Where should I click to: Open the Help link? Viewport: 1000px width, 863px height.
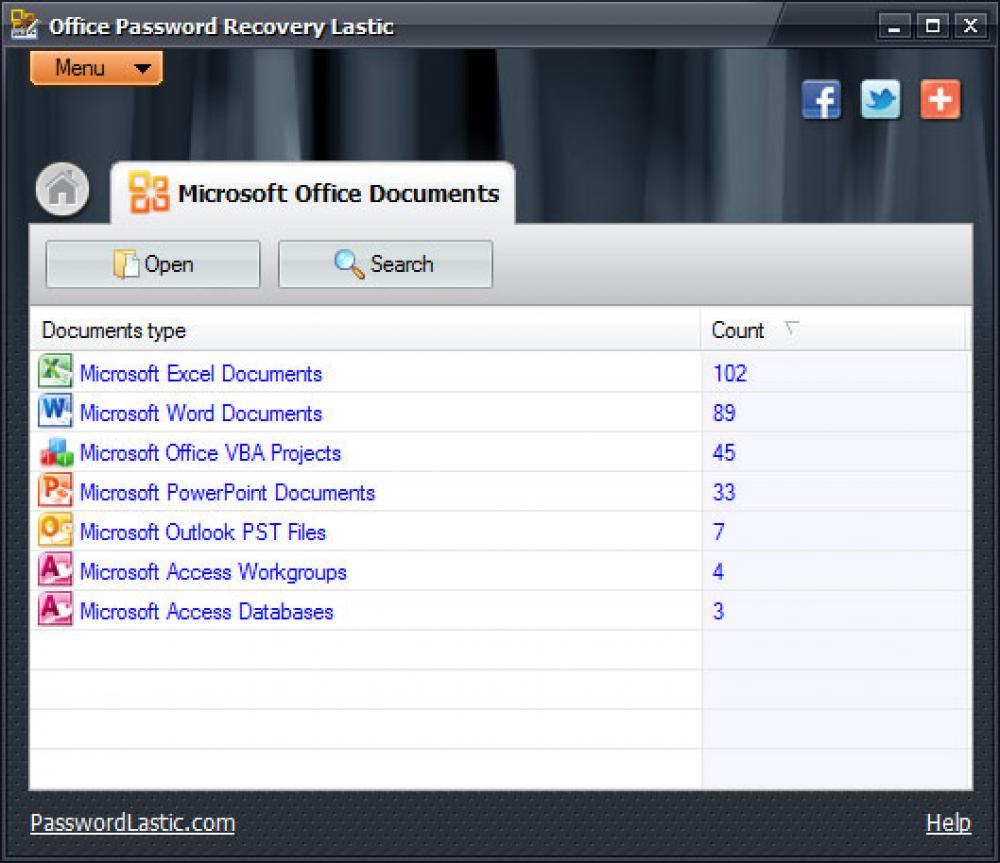pyautogui.click(x=949, y=822)
